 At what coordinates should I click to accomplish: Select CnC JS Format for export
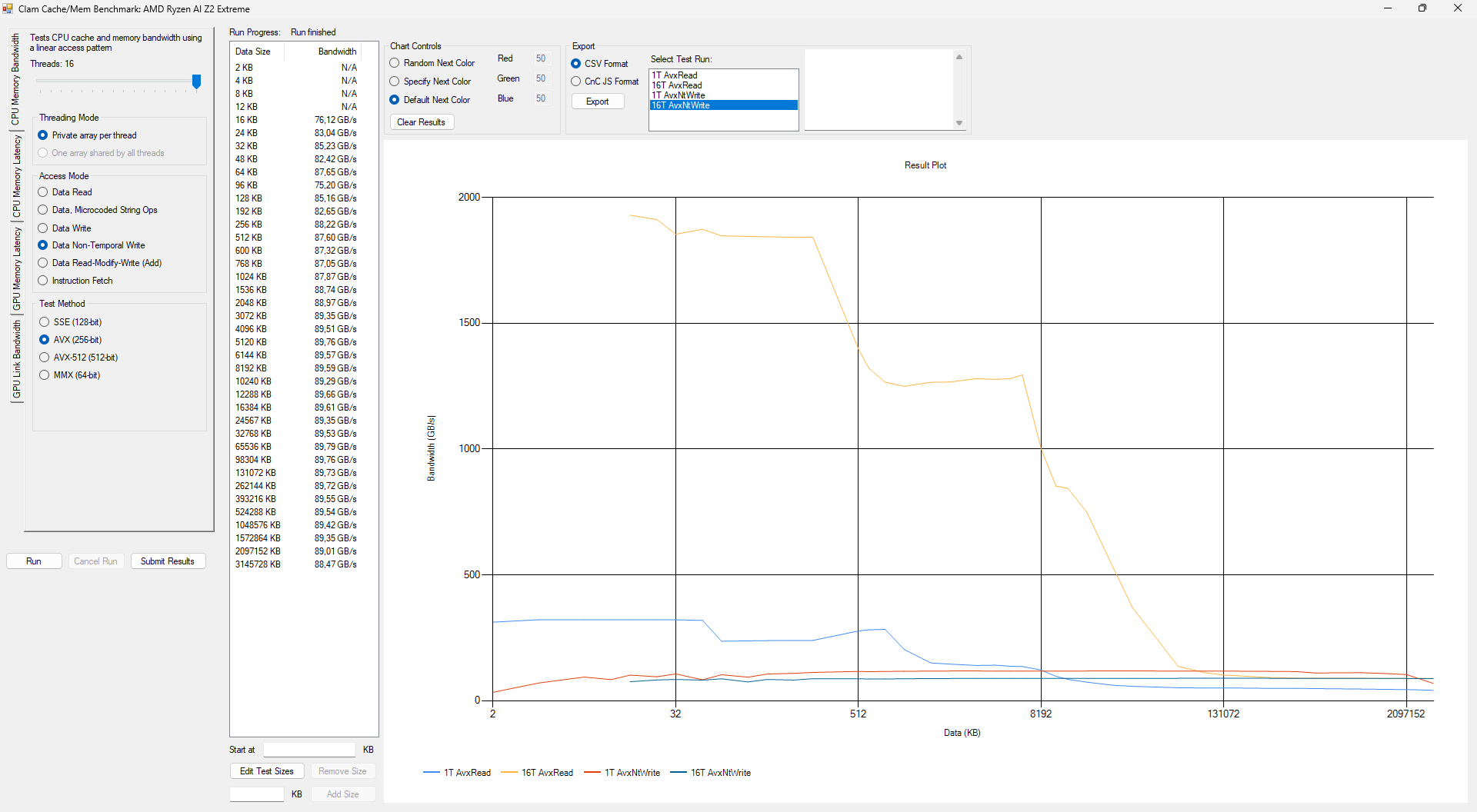(576, 82)
